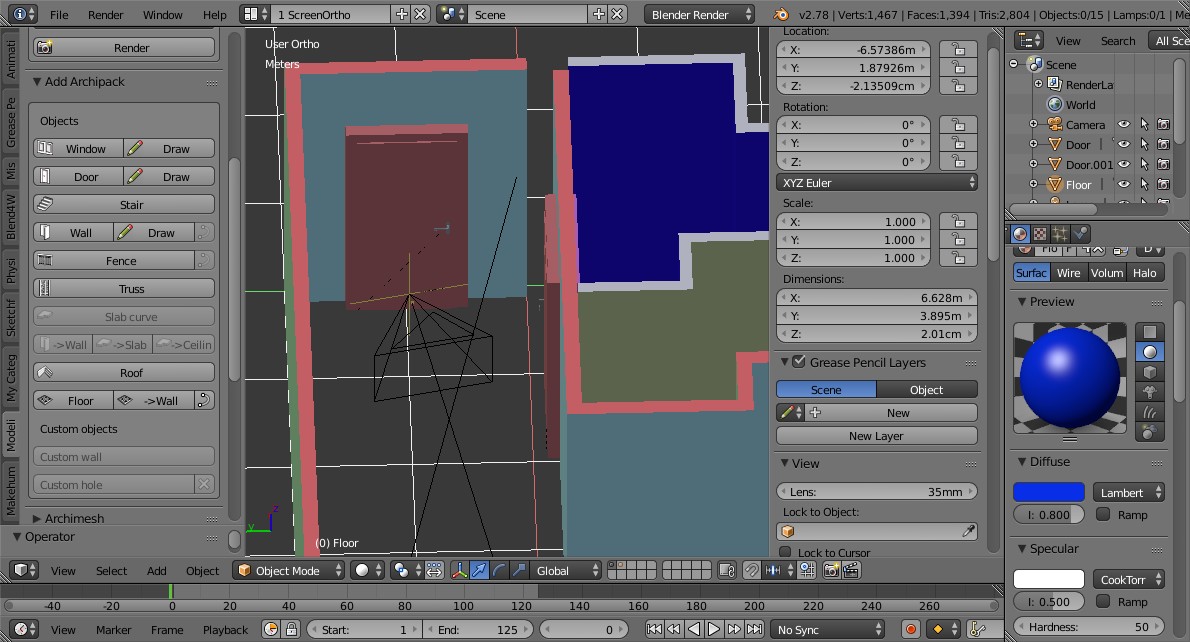1190x642 pixels.
Task: Add an Archipack Door object
Action: coord(78,177)
